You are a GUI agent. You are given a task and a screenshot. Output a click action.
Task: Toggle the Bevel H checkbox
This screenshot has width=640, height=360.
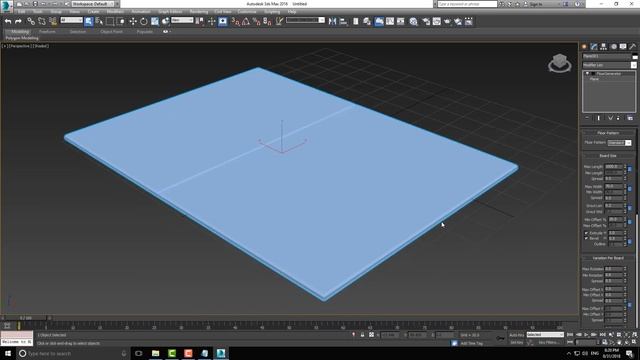(x=587, y=238)
